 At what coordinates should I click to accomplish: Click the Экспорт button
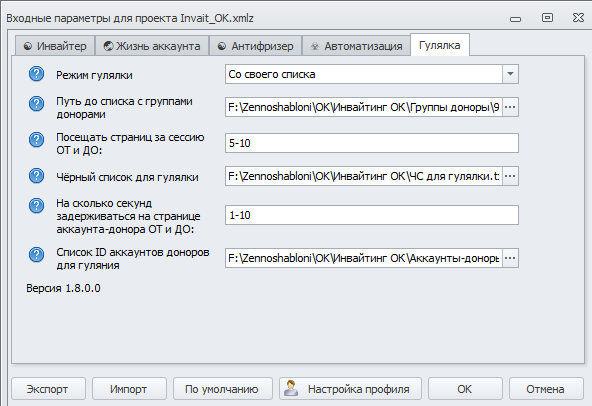point(48,389)
